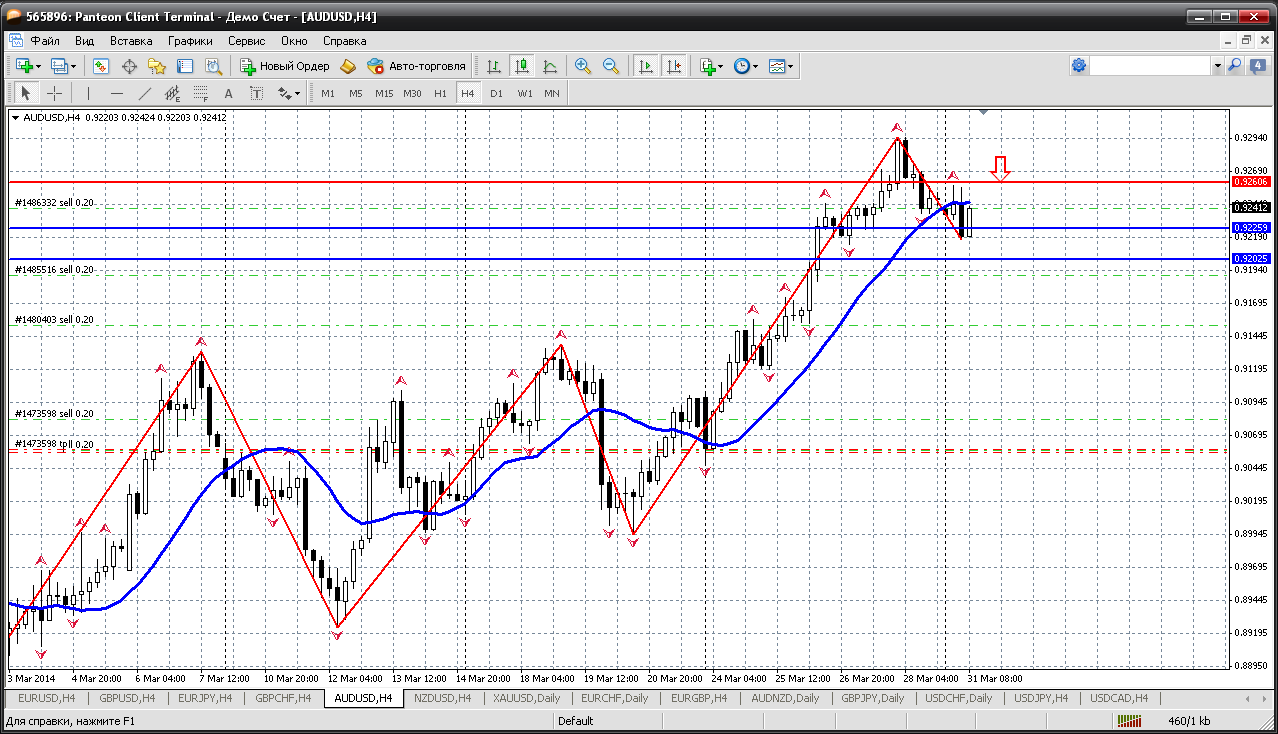This screenshot has width=1278, height=734.
Task: Select the crosshair cursor tool
Action: [55, 93]
